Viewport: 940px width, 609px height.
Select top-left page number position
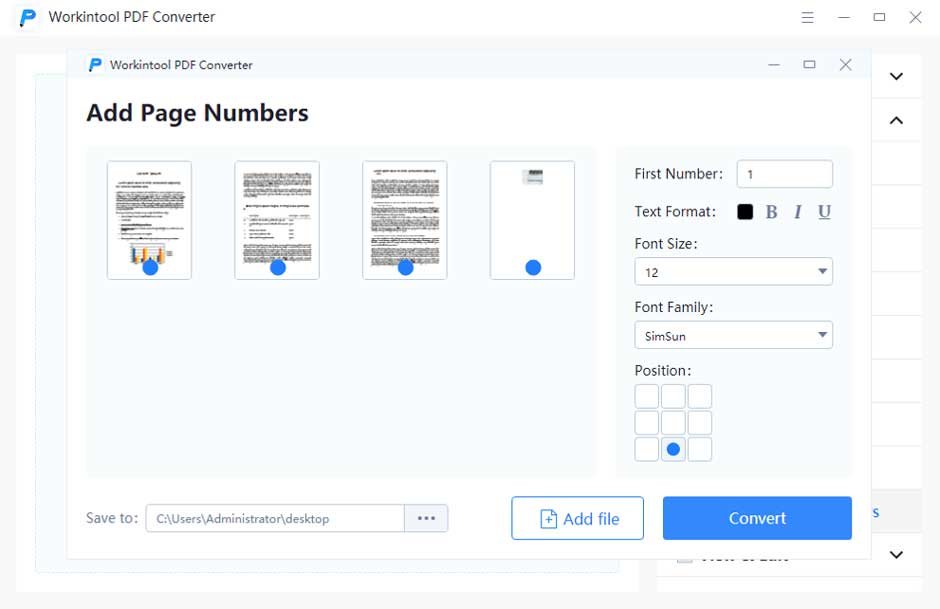pyautogui.click(x=647, y=396)
